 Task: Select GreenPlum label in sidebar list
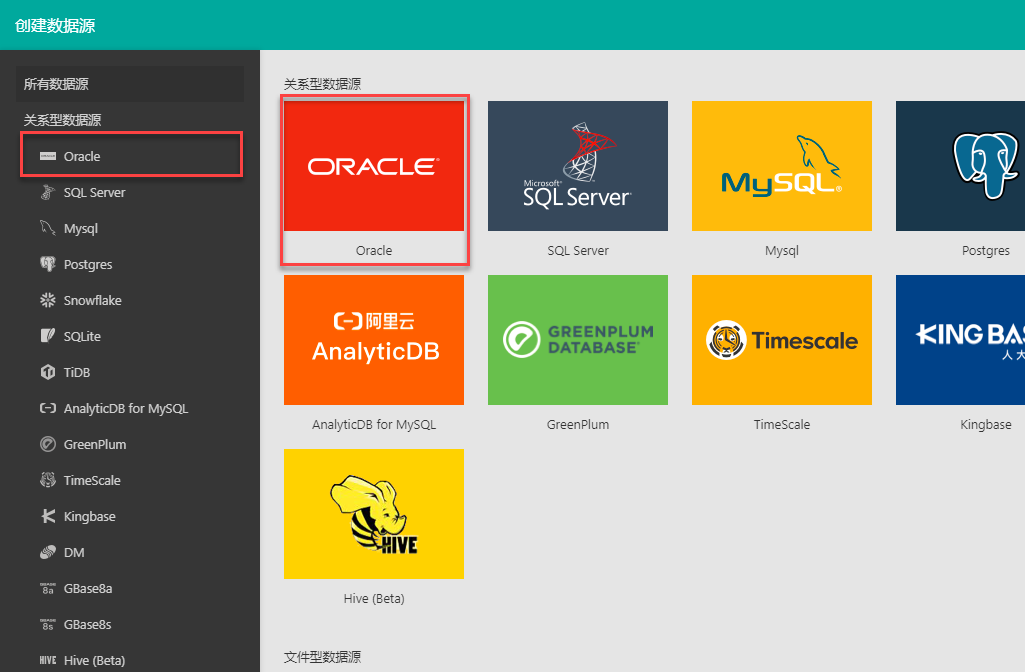click(95, 444)
